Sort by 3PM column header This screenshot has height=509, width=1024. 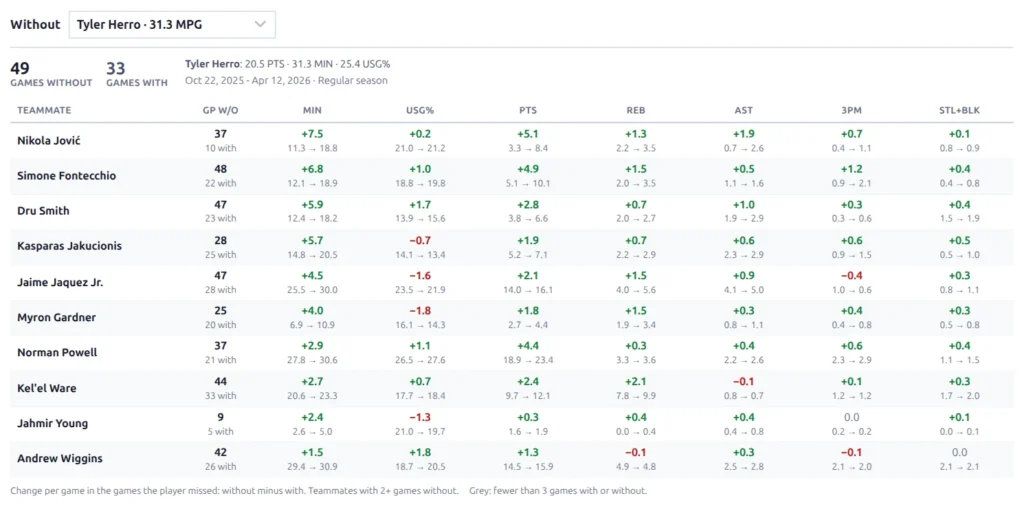[x=852, y=110]
